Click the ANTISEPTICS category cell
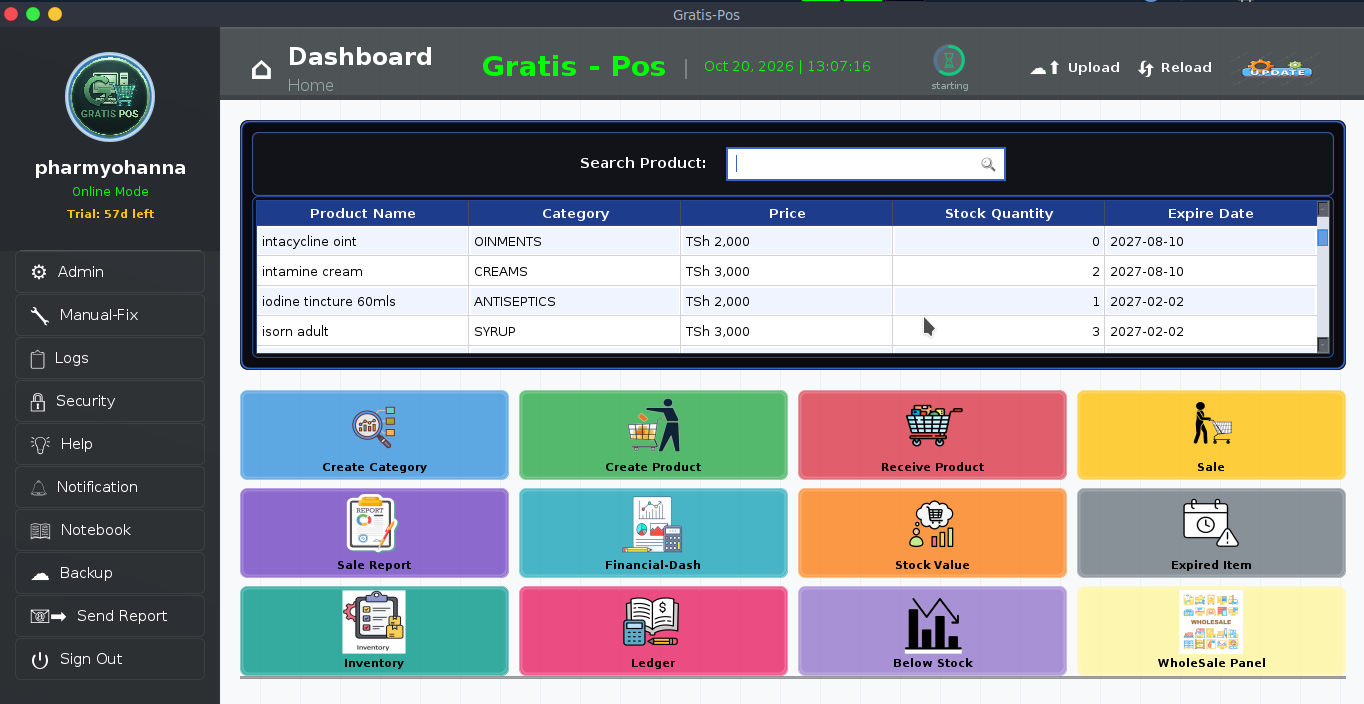The width and height of the screenshot is (1364, 704). [x=575, y=301]
